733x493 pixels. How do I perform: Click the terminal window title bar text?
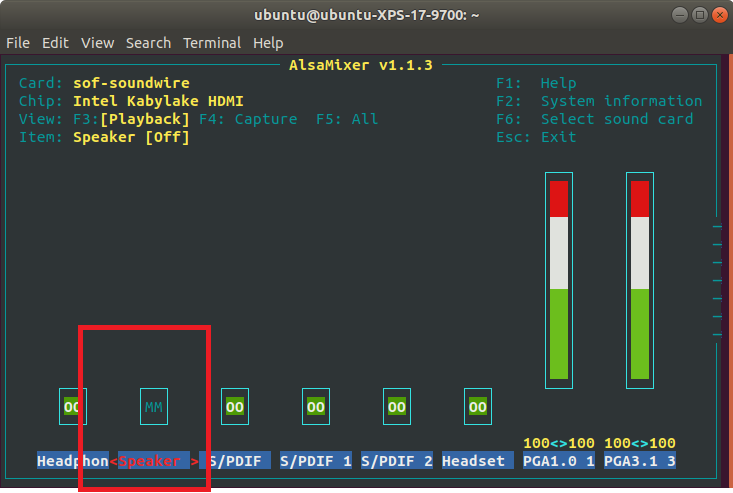point(366,15)
